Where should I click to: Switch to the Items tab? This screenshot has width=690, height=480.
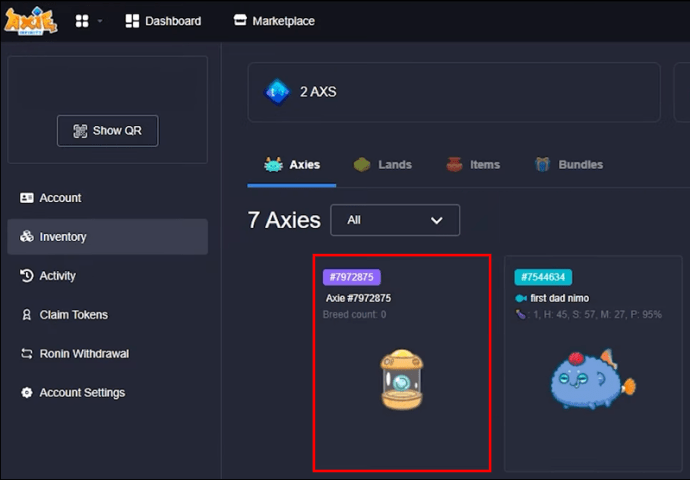473,165
